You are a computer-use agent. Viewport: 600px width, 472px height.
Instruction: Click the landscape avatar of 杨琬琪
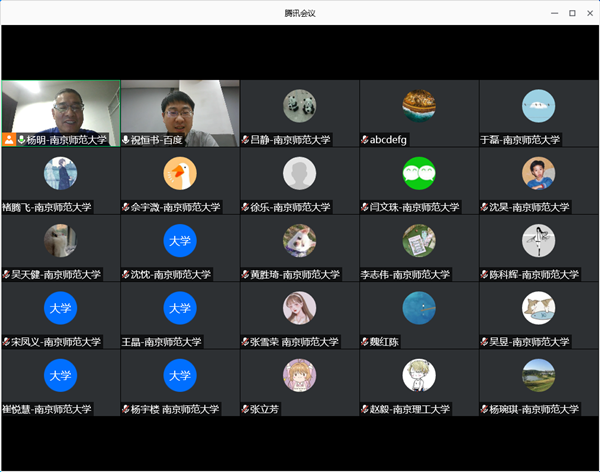click(538, 376)
